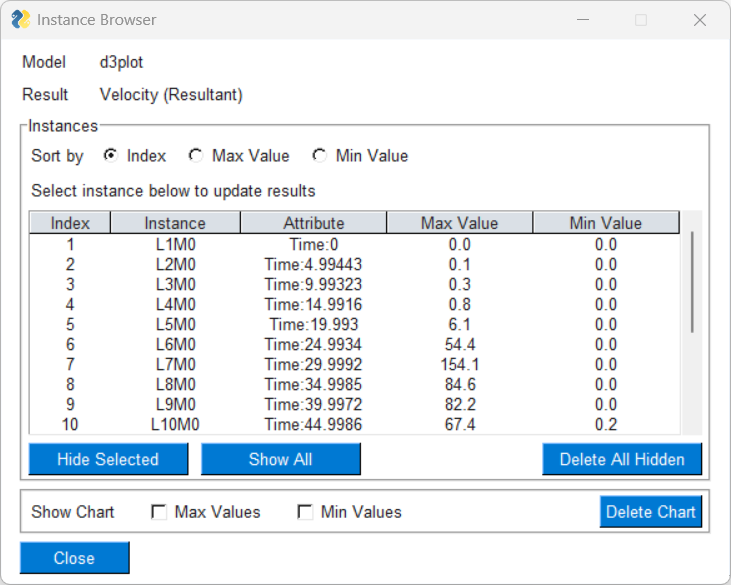Click the Attribute column header
This screenshot has height=585, width=731.
tap(313, 223)
